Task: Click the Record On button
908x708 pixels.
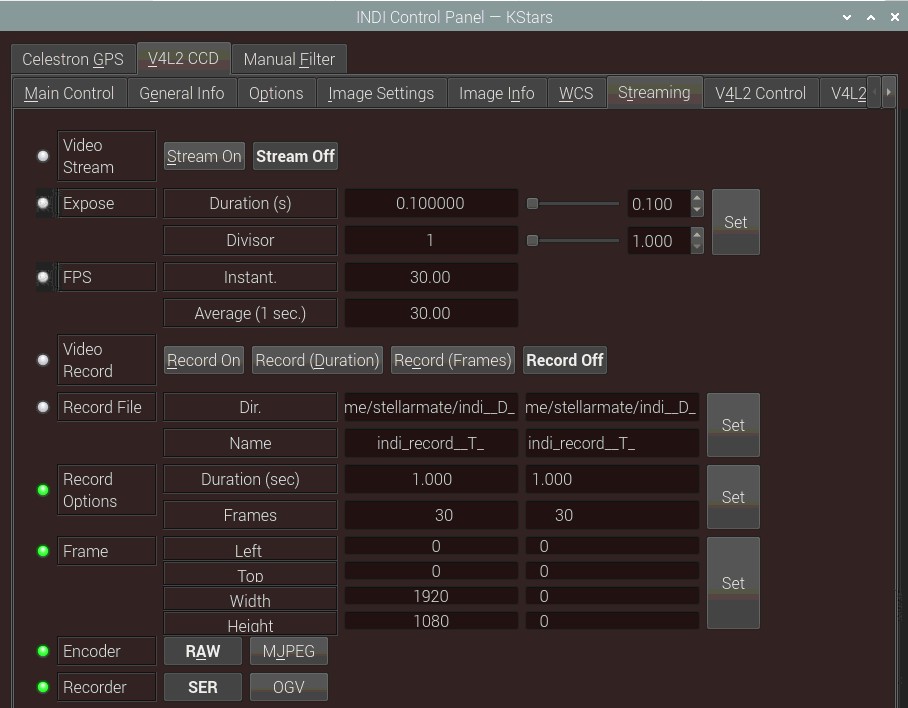Action: (x=203, y=360)
